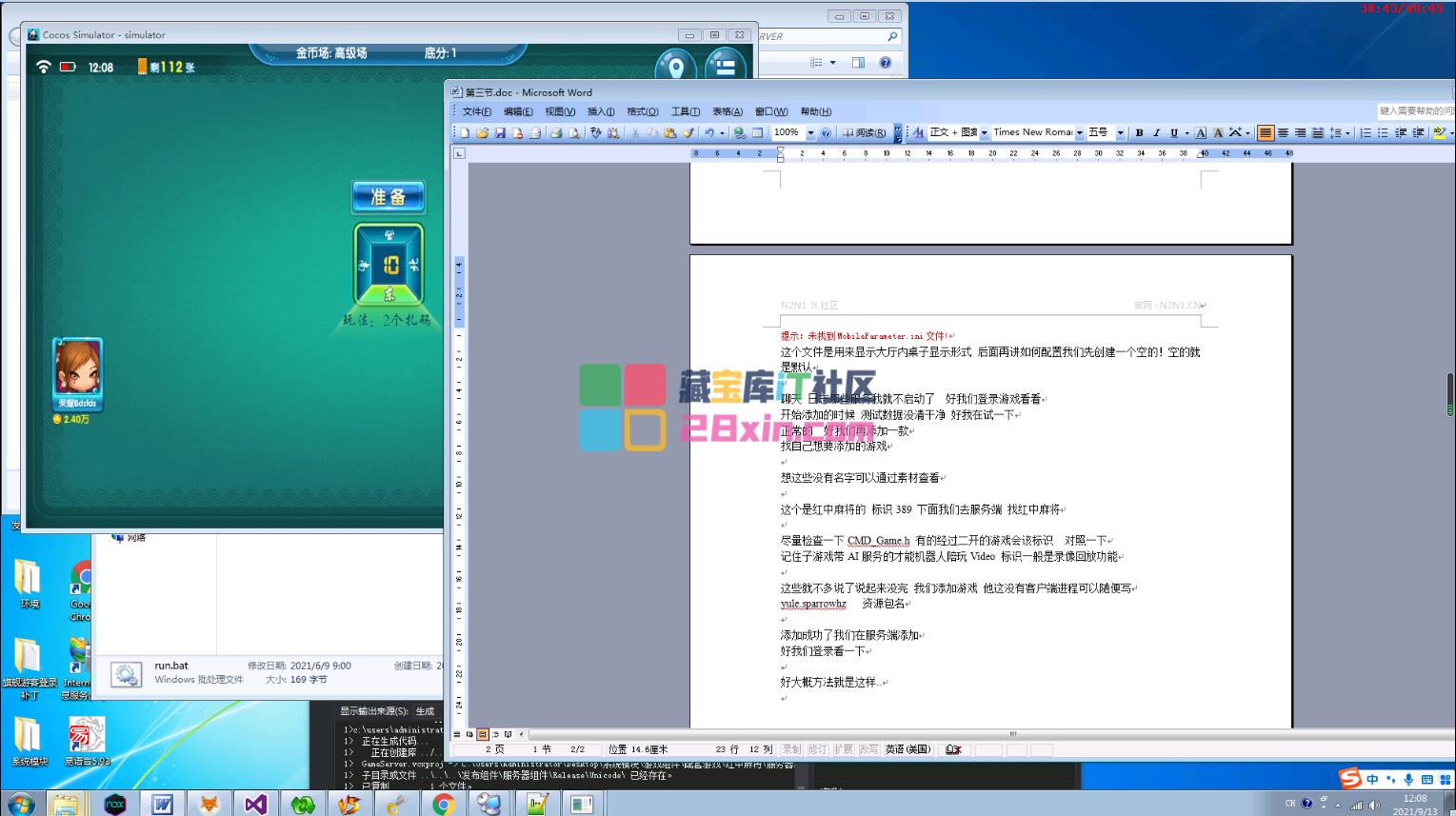
Task: Click the Undo arrow icon
Action: click(709, 133)
